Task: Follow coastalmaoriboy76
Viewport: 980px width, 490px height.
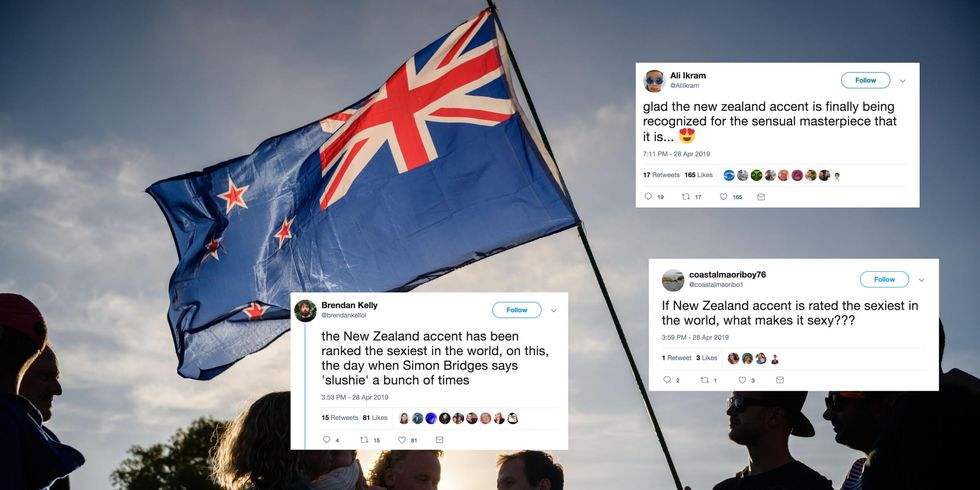Action: coord(884,279)
